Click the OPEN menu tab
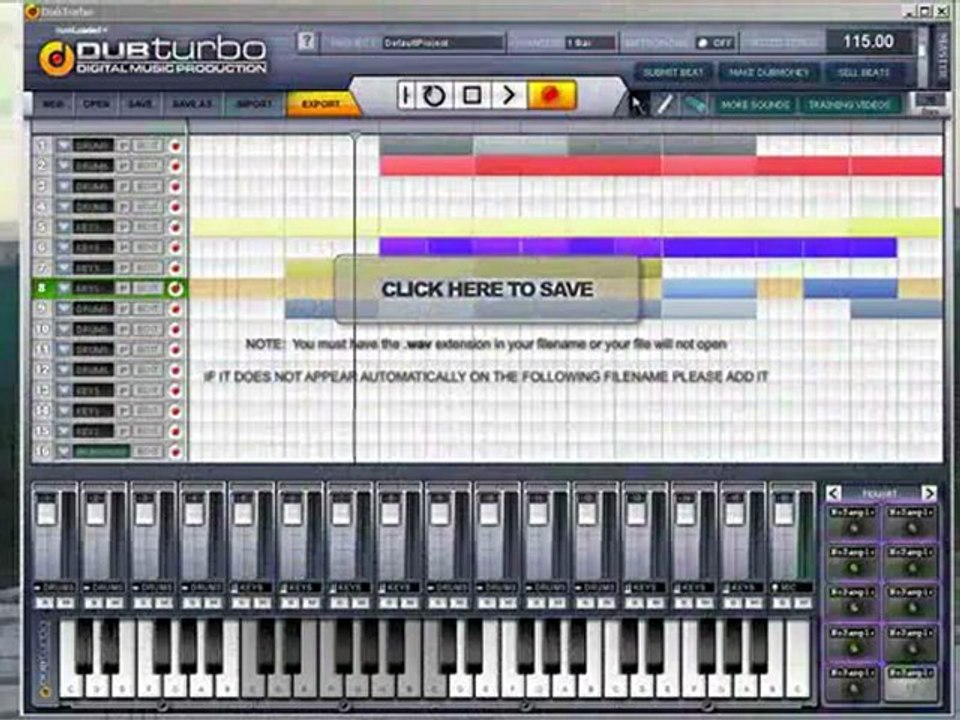Image resolution: width=960 pixels, height=720 pixels. (x=96, y=104)
